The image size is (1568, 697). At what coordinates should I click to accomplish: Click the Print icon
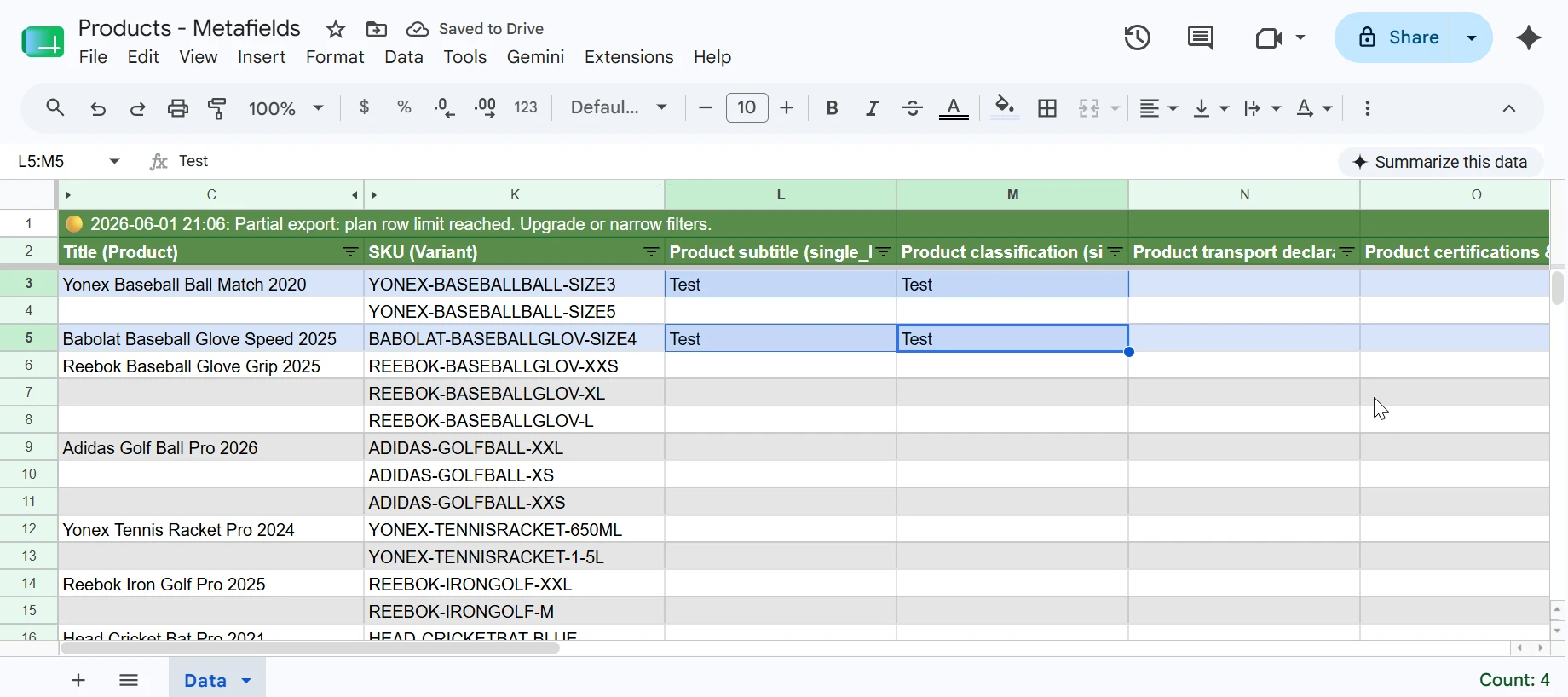point(177,108)
